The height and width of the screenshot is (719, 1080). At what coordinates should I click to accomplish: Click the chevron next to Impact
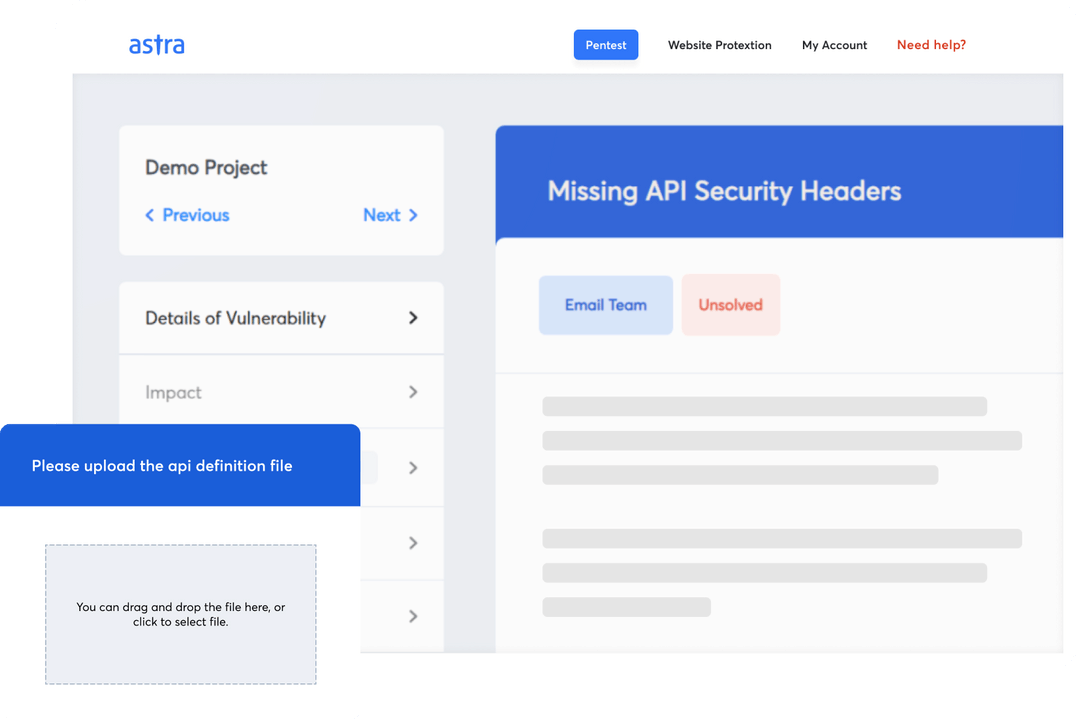413,392
